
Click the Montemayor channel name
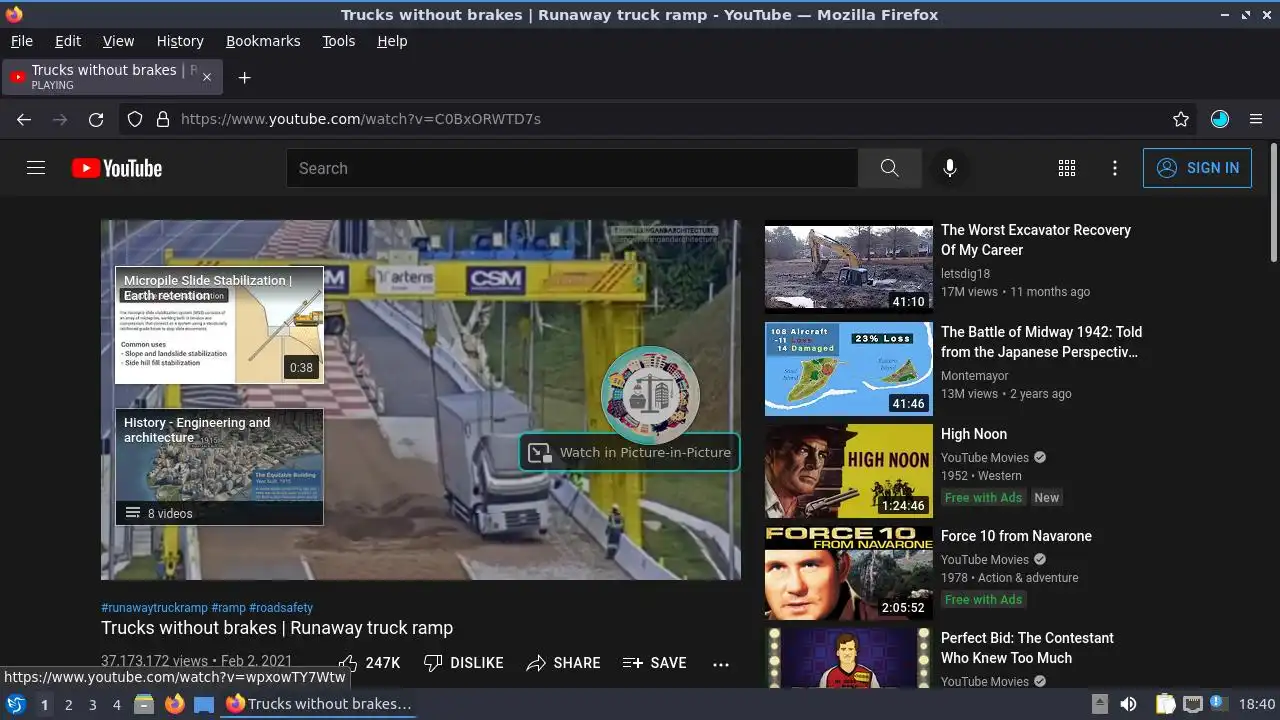point(974,376)
